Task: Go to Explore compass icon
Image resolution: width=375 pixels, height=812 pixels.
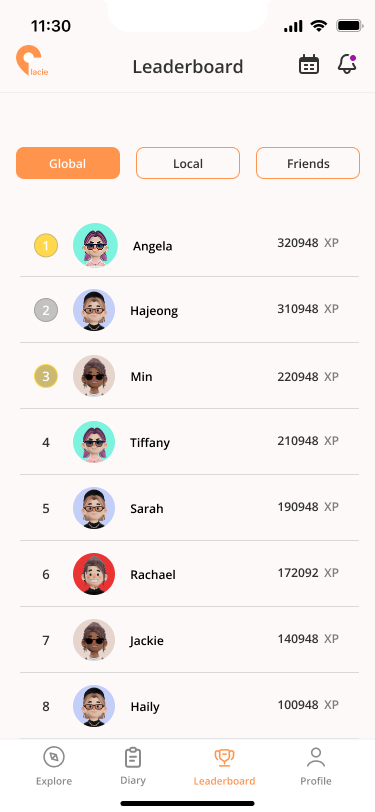Action: tap(54, 757)
